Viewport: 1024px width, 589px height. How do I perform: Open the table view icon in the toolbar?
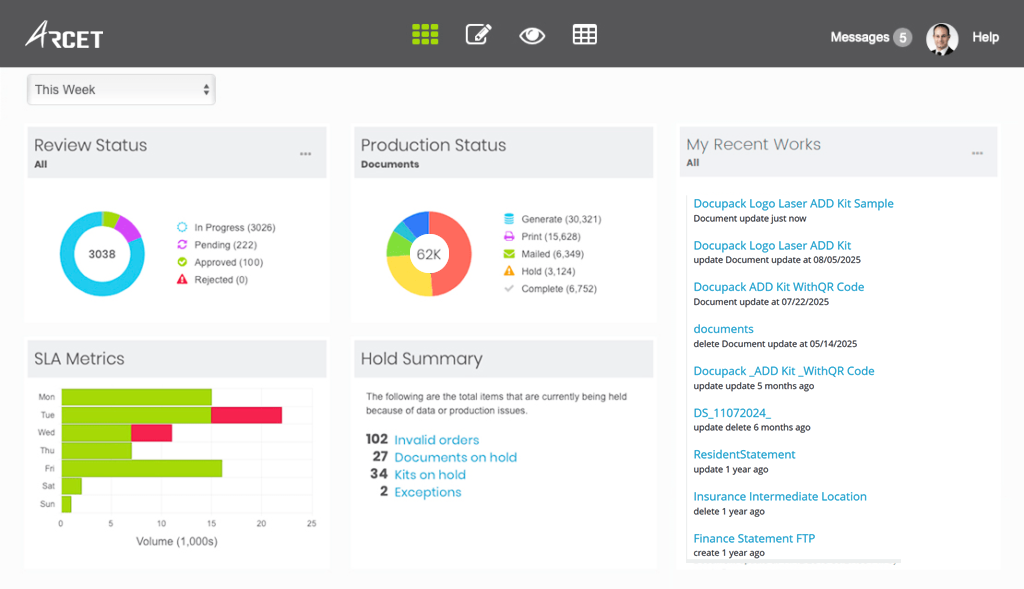tap(584, 33)
